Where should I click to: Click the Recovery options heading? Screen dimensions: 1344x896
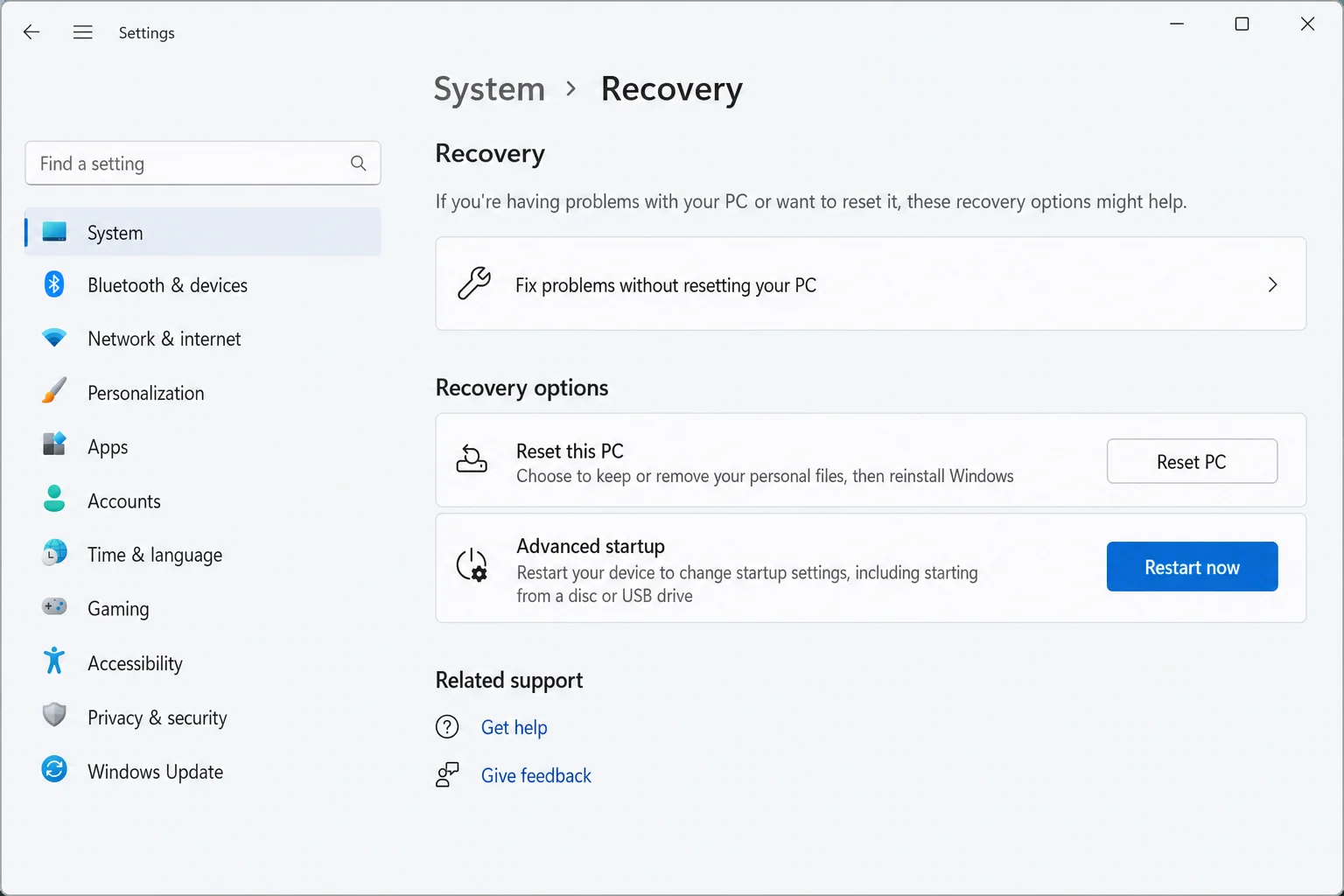pos(521,388)
